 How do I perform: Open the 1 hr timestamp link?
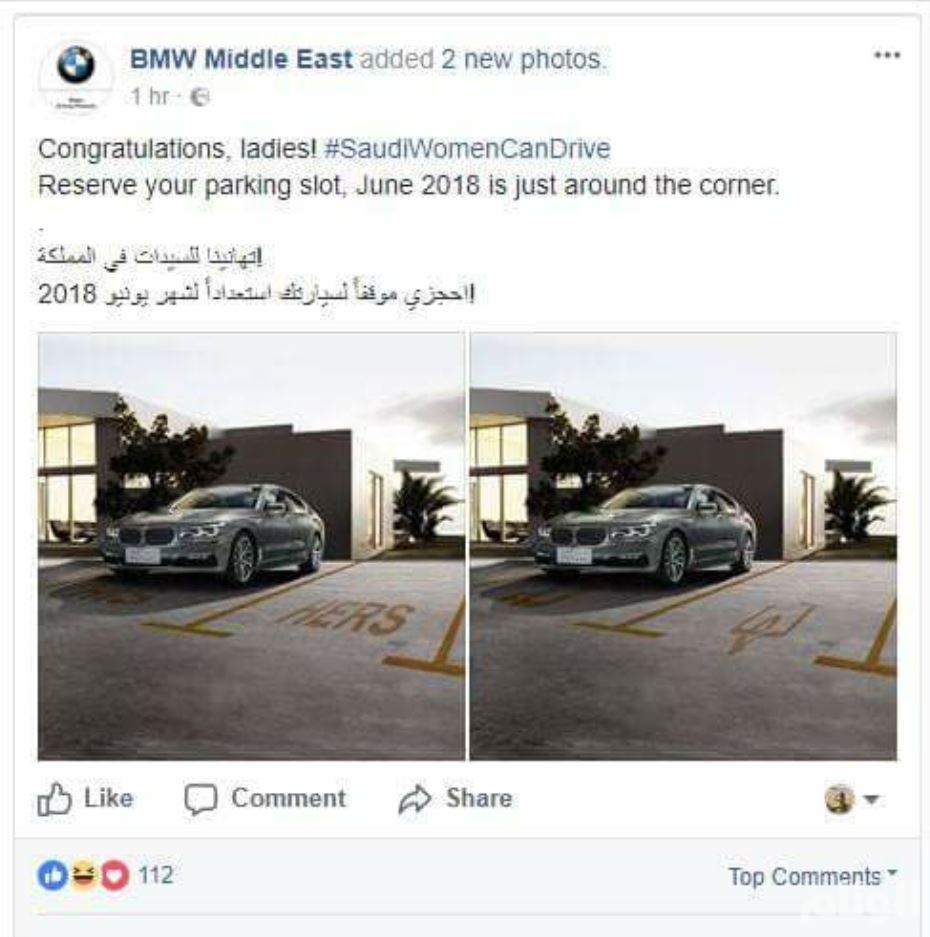(x=150, y=96)
